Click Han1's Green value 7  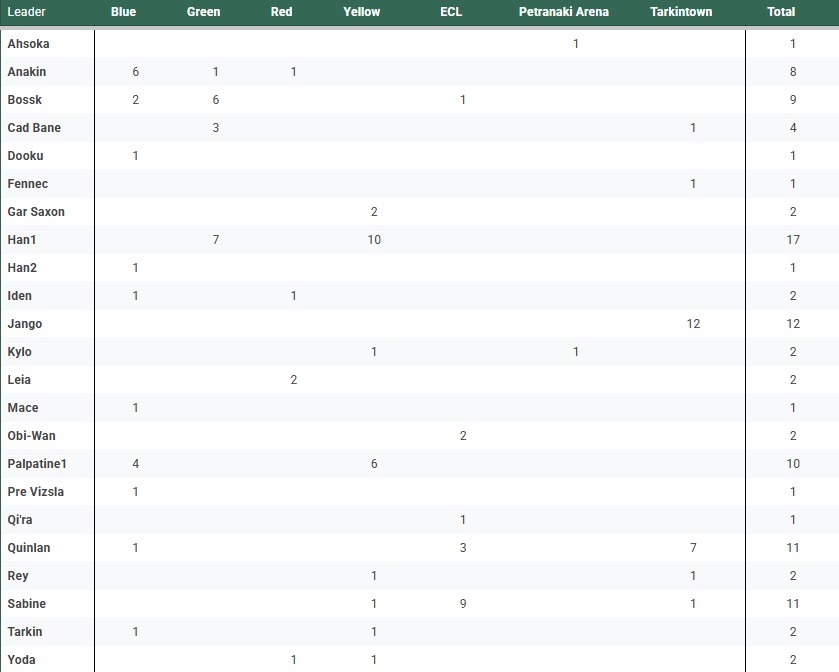[x=216, y=240]
